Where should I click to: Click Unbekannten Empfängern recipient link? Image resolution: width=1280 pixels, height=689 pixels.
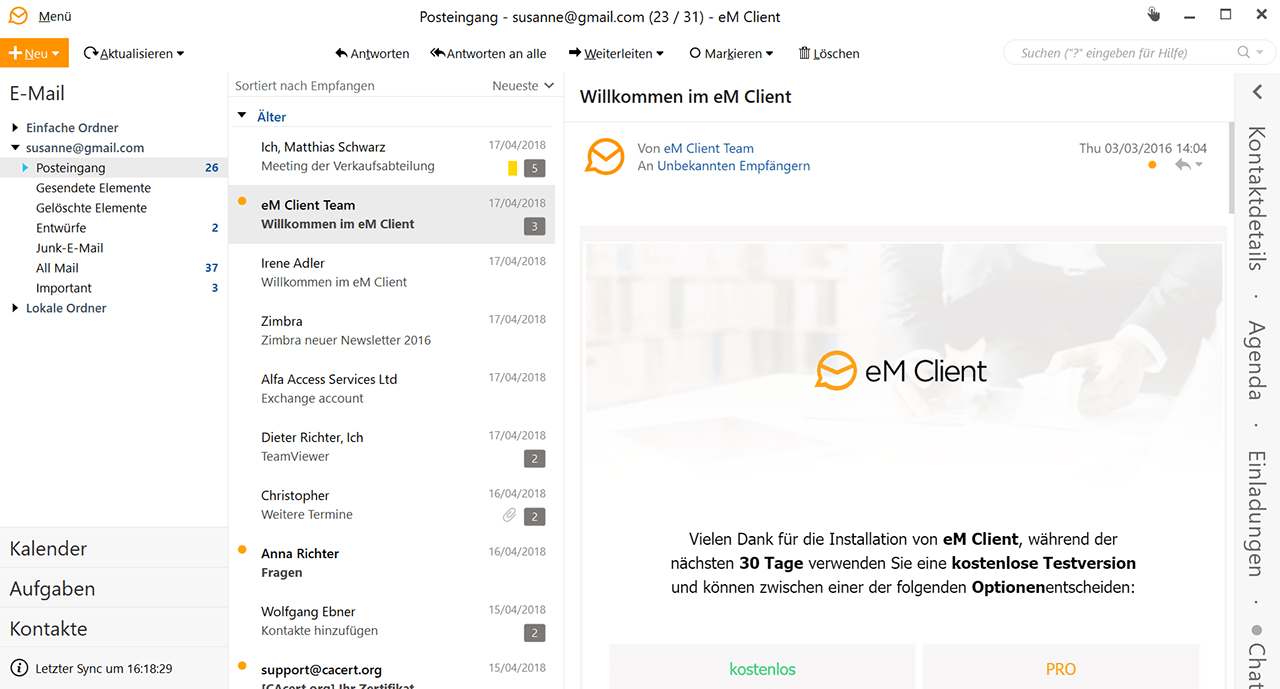pyautogui.click(x=733, y=166)
